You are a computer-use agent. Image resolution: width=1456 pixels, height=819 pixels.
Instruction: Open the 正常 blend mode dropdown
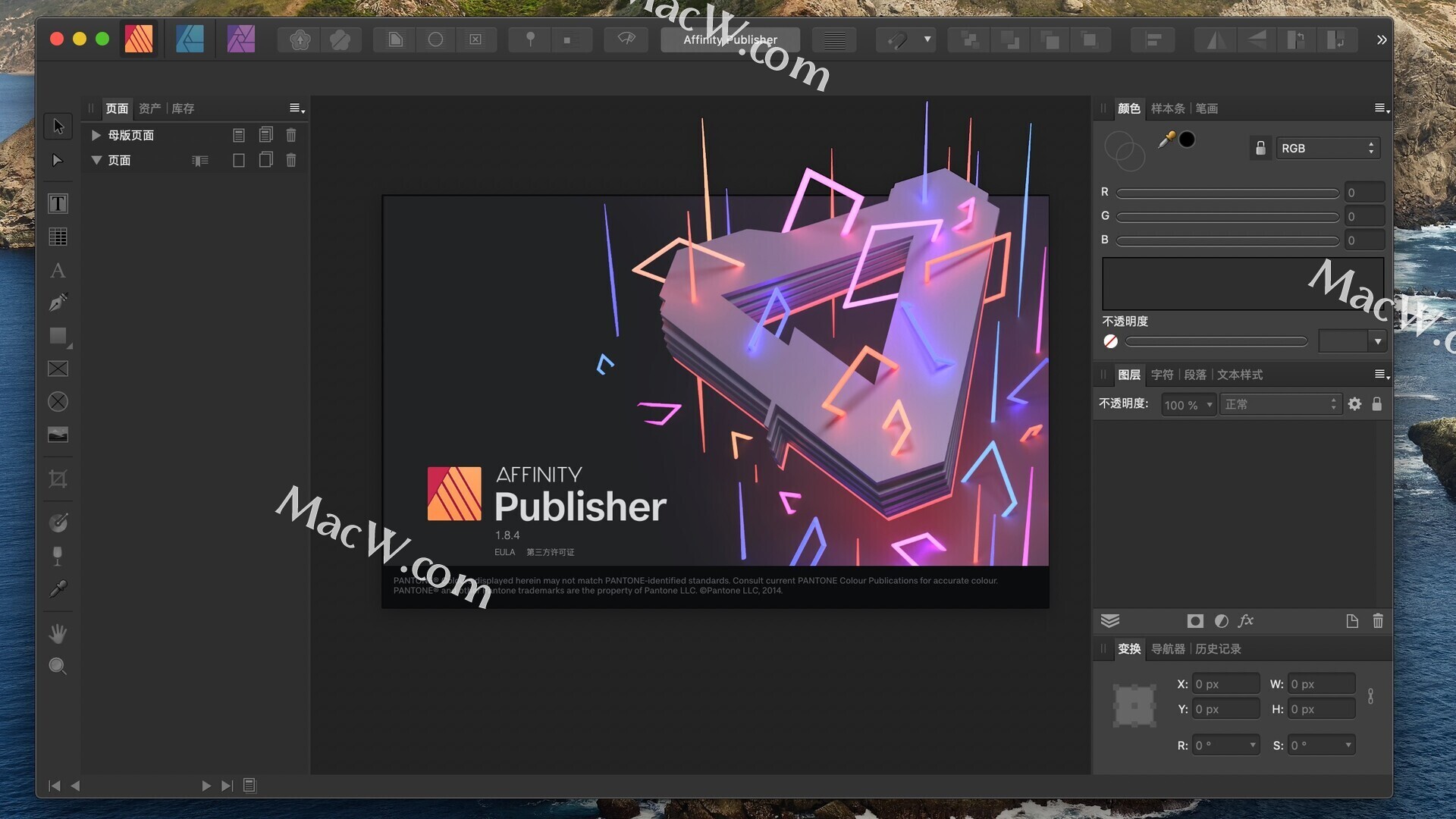pyautogui.click(x=1280, y=404)
